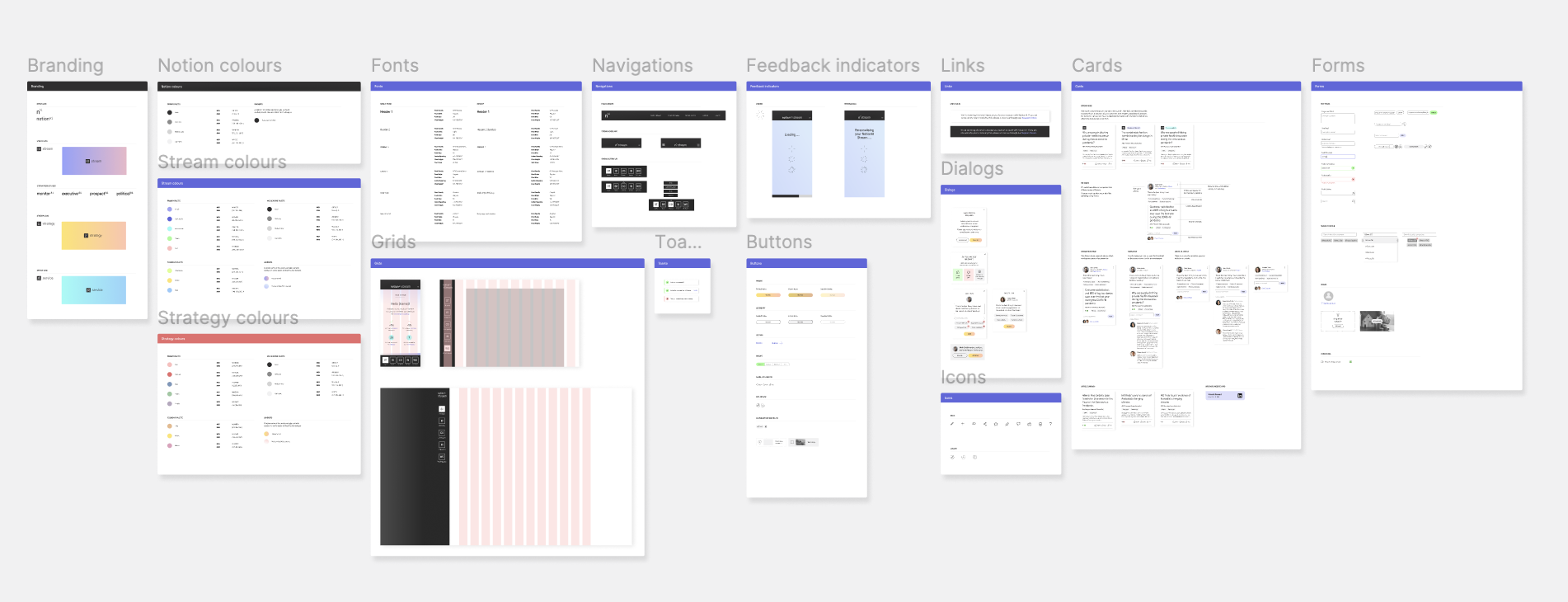Select the Stream colours frame label
The height and width of the screenshot is (602, 1568).
(x=222, y=162)
